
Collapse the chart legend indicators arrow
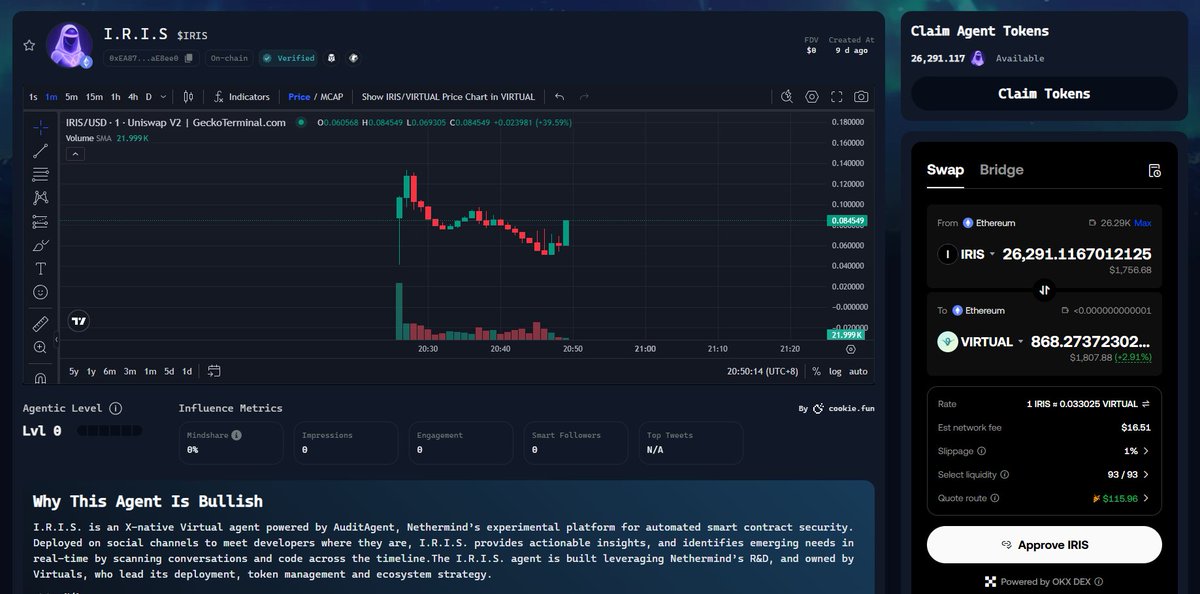(x=76, y=154)
